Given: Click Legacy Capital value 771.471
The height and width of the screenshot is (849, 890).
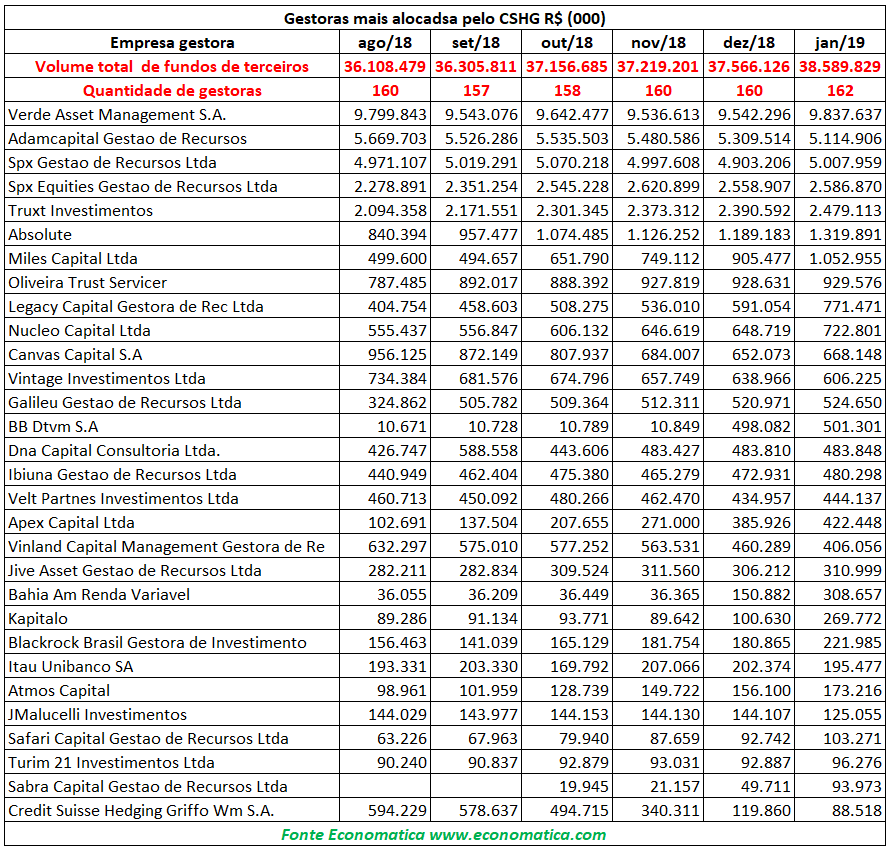Looking at the screenshot, I should [x=852, y=306].
